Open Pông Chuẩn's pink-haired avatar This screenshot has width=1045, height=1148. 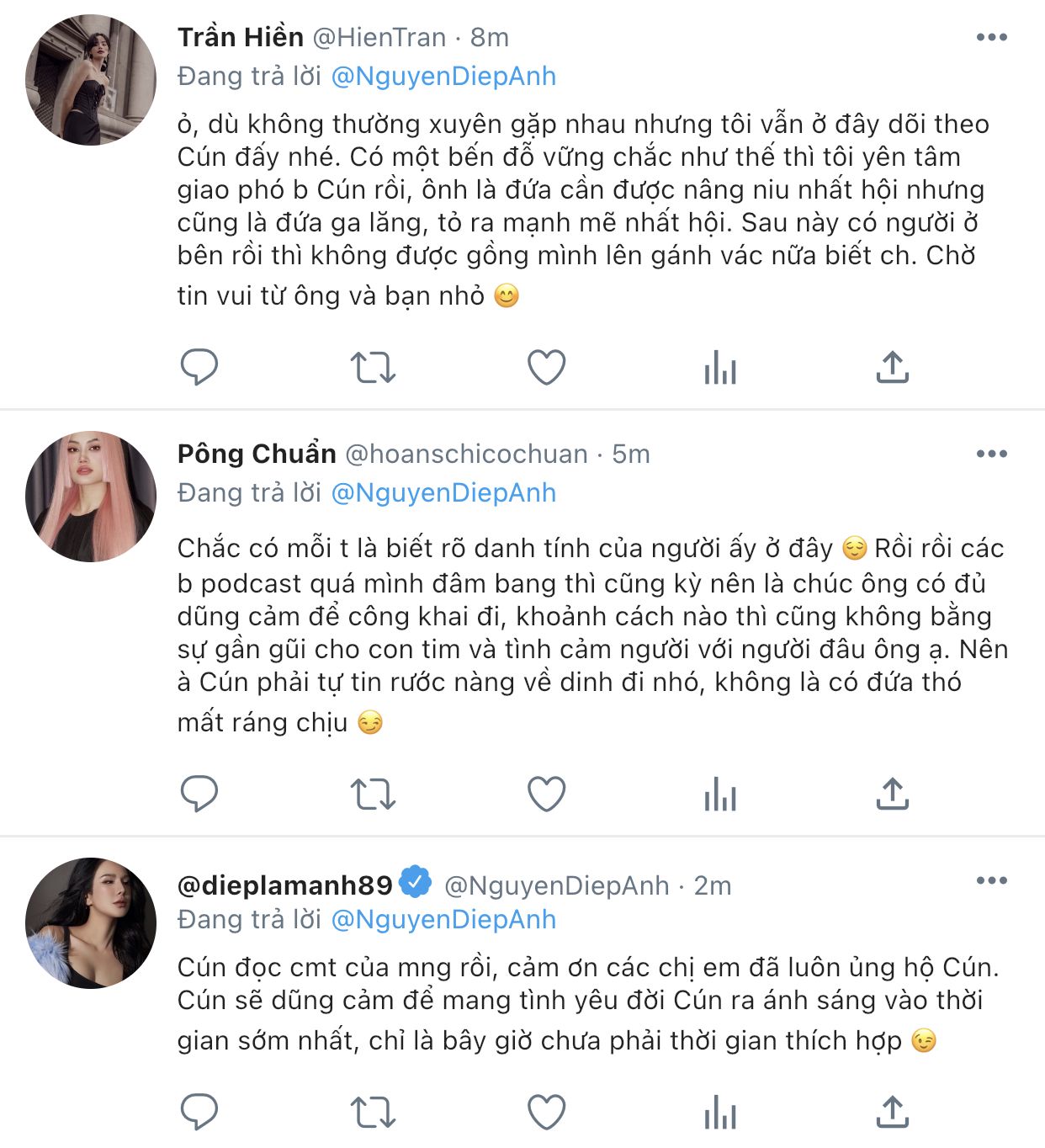(x=91, y=497)
